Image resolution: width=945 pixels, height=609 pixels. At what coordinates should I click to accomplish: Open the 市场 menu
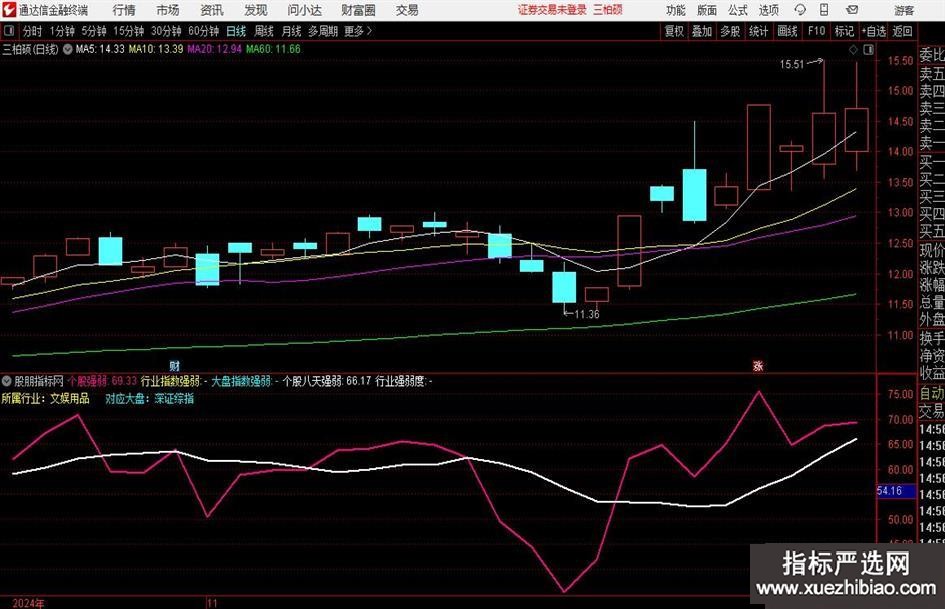pos(168,10)
